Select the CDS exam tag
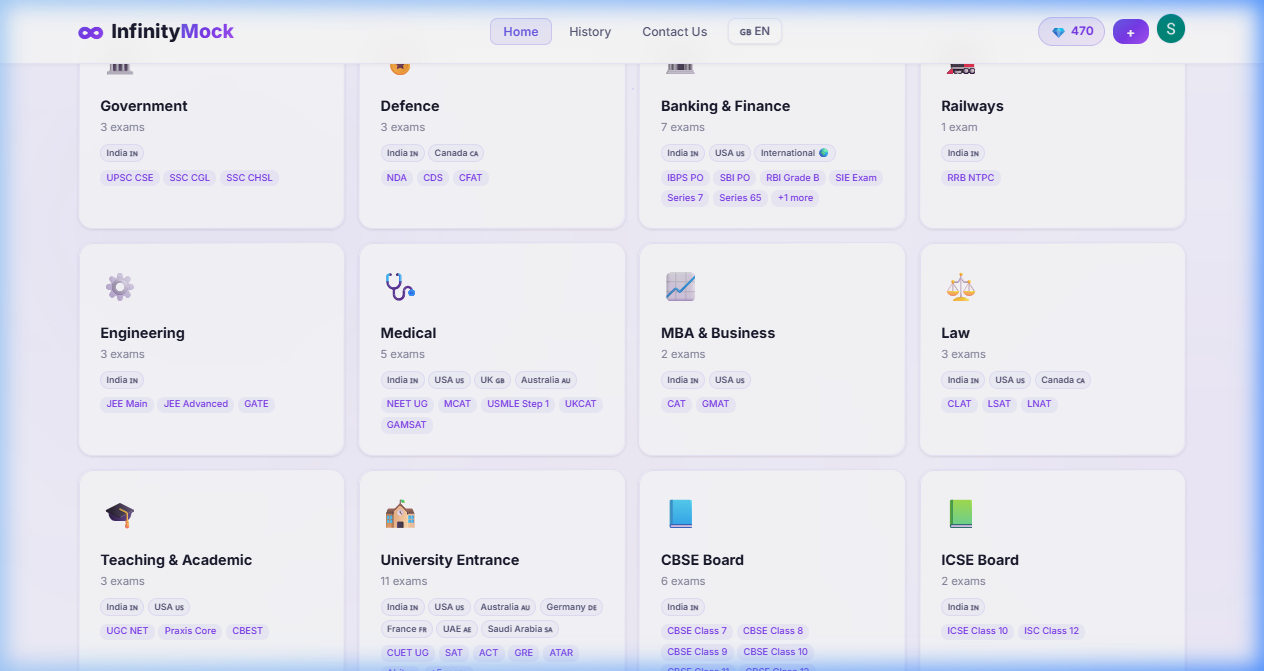This screenshot has width=1264, height=671. click(433, 178)
